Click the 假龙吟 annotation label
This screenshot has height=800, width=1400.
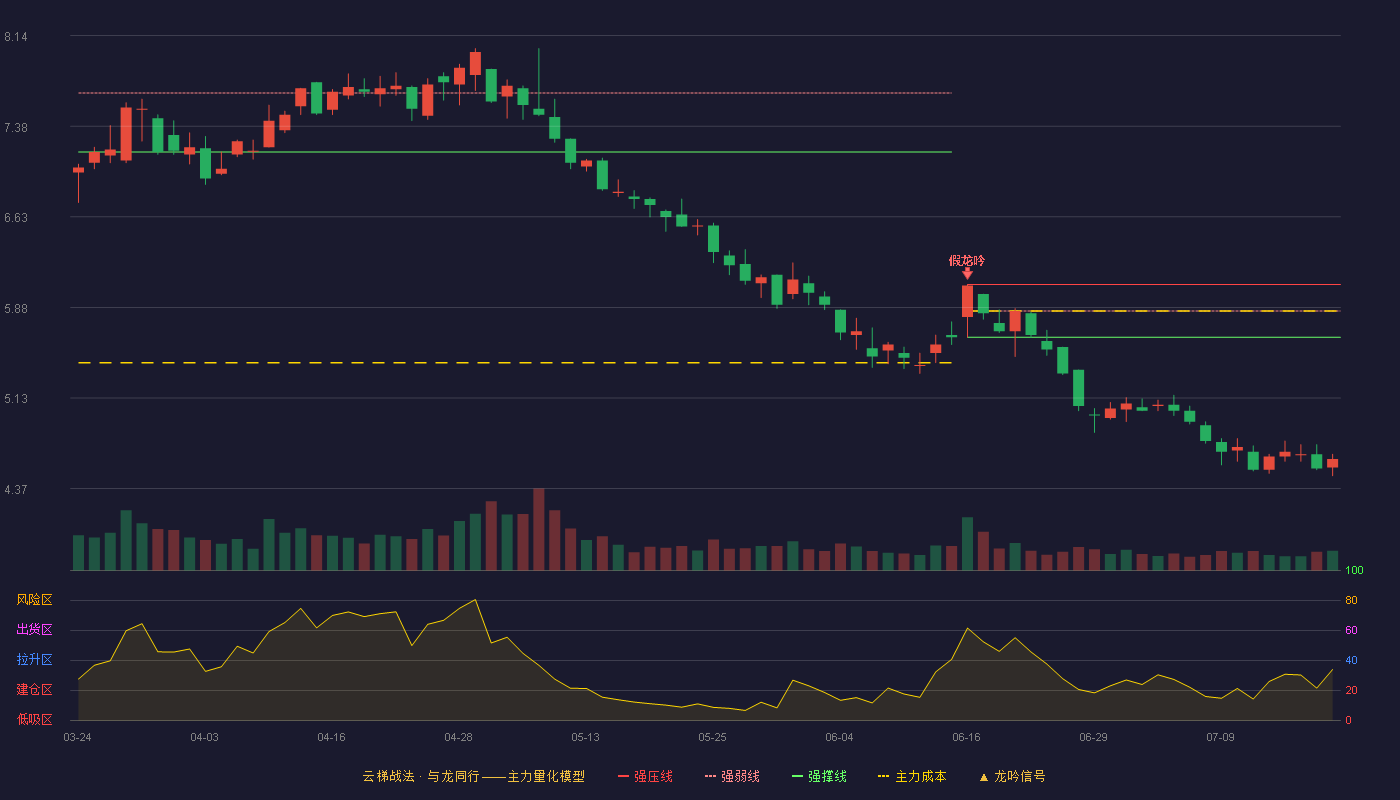pos(967,260)
